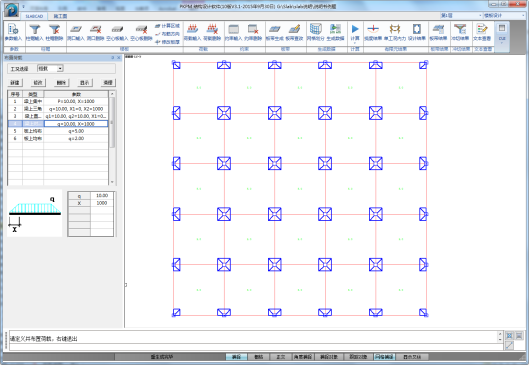Click the load list scrollbar down arrow
The height and width of the screenshot is (365, 530).
(x=112, y=182)
